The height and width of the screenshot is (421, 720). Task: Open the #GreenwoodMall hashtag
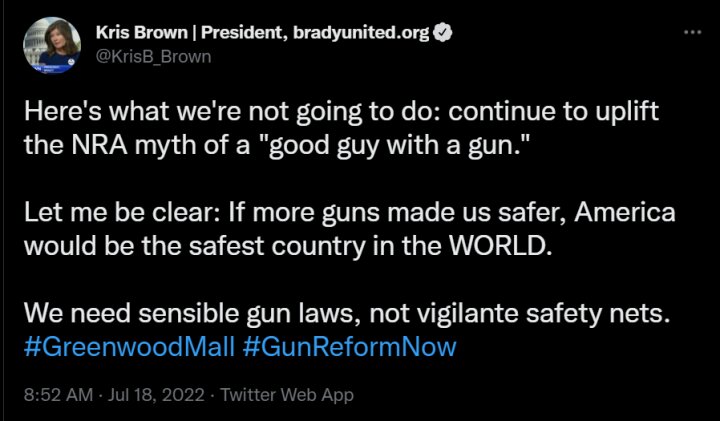pos(129,347)
